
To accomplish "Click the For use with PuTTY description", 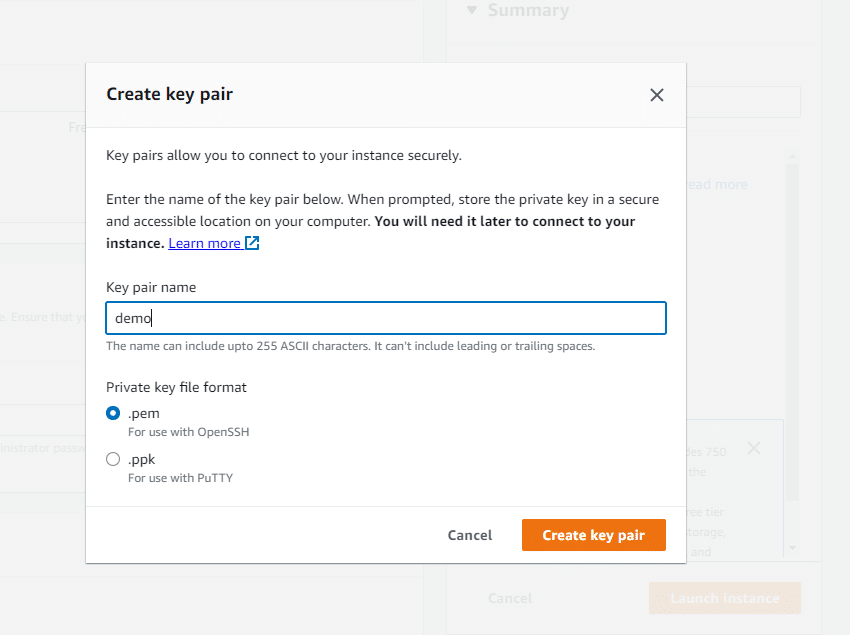I will click(x=181, y=478).
